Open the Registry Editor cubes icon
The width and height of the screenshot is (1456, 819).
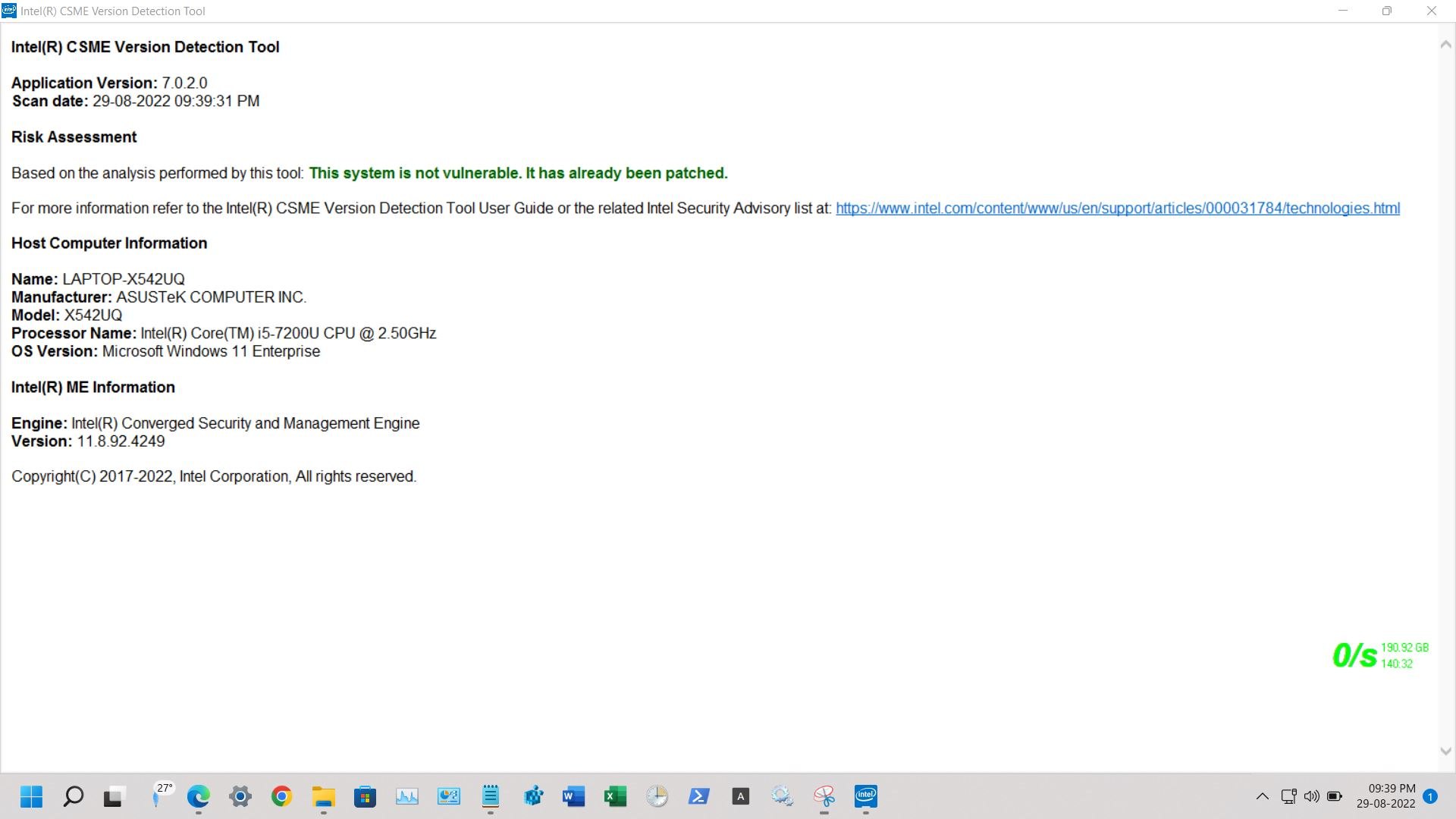pyautogui.click(x=533, y=796)
